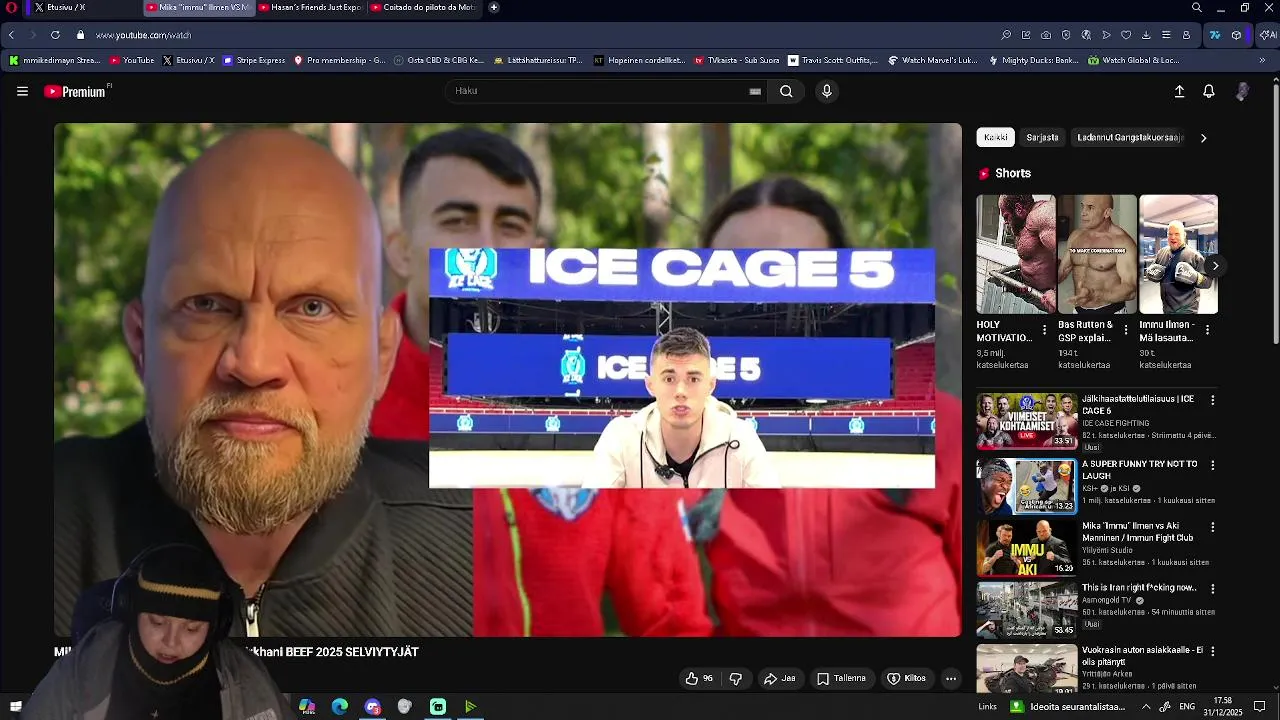Open options for Immu Ilmen short
Viewport: 1280px width, 720px height.
[x=1207, y=330]
